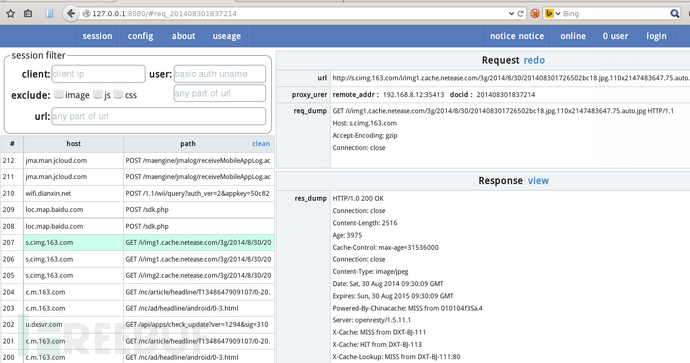
Task: Toggle the exclude css checkbox
Action: [118, 94]
